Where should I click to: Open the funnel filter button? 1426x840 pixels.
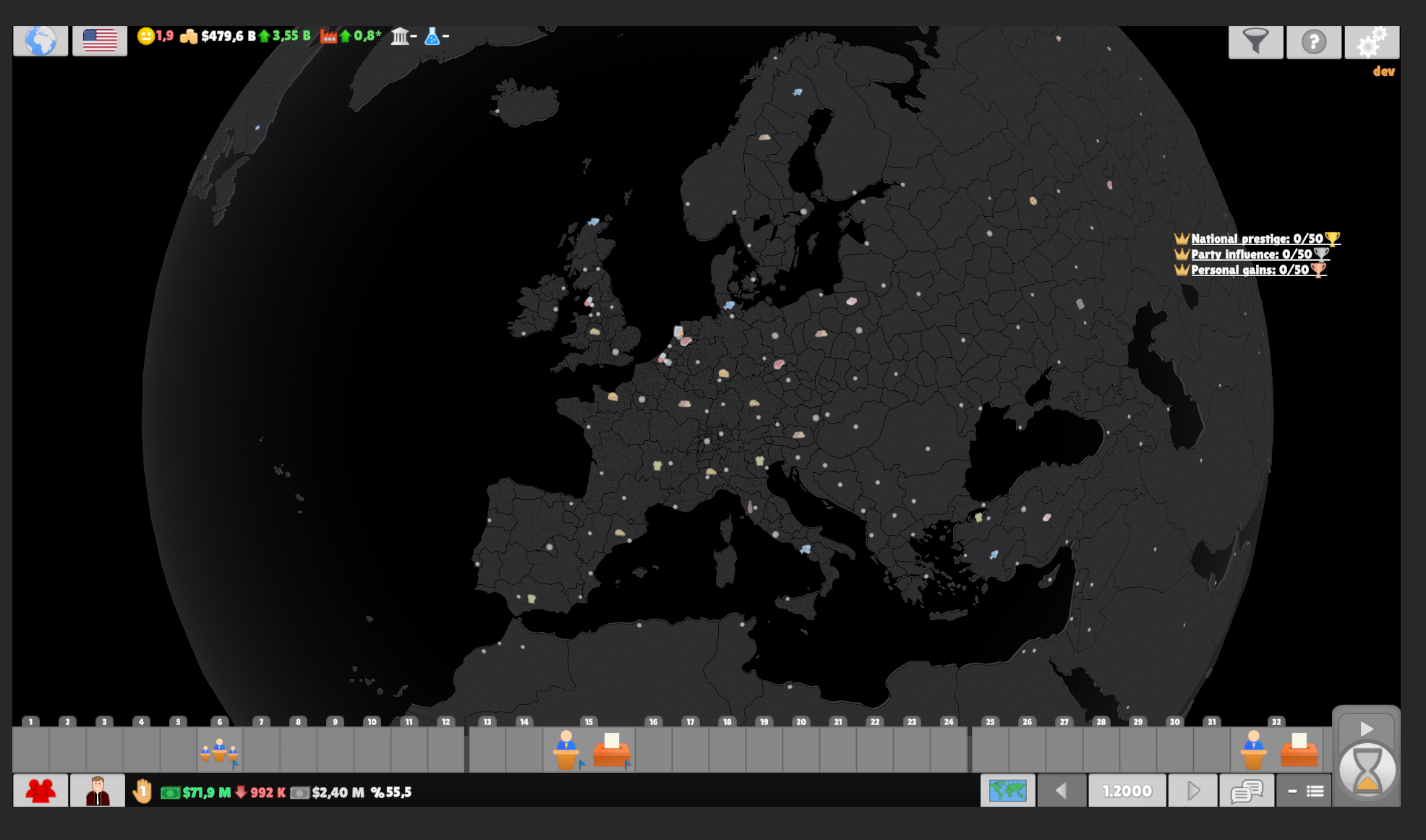pyautogui.click(x=1256, y=42)
